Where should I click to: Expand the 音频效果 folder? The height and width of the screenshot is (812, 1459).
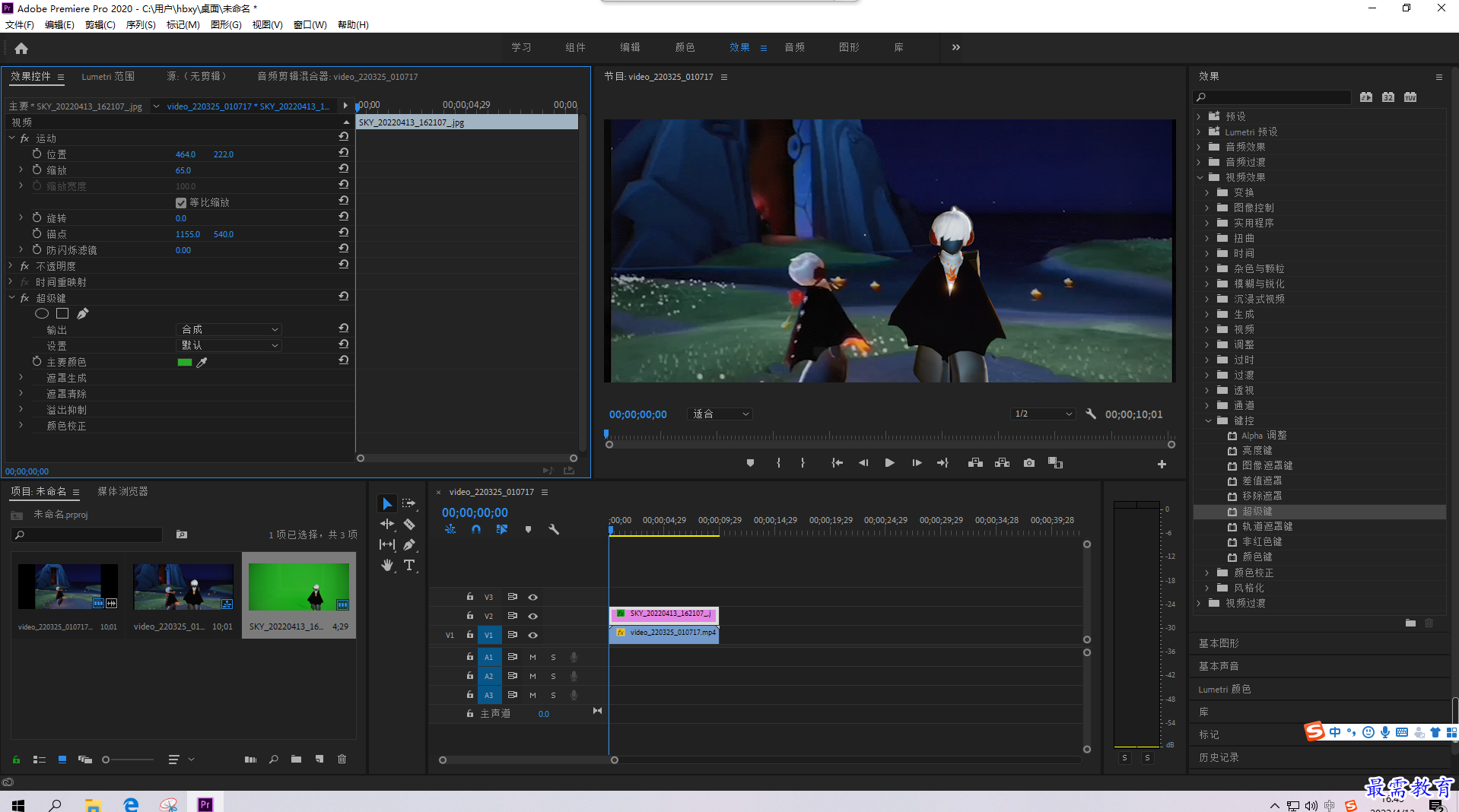[1199, 147]
